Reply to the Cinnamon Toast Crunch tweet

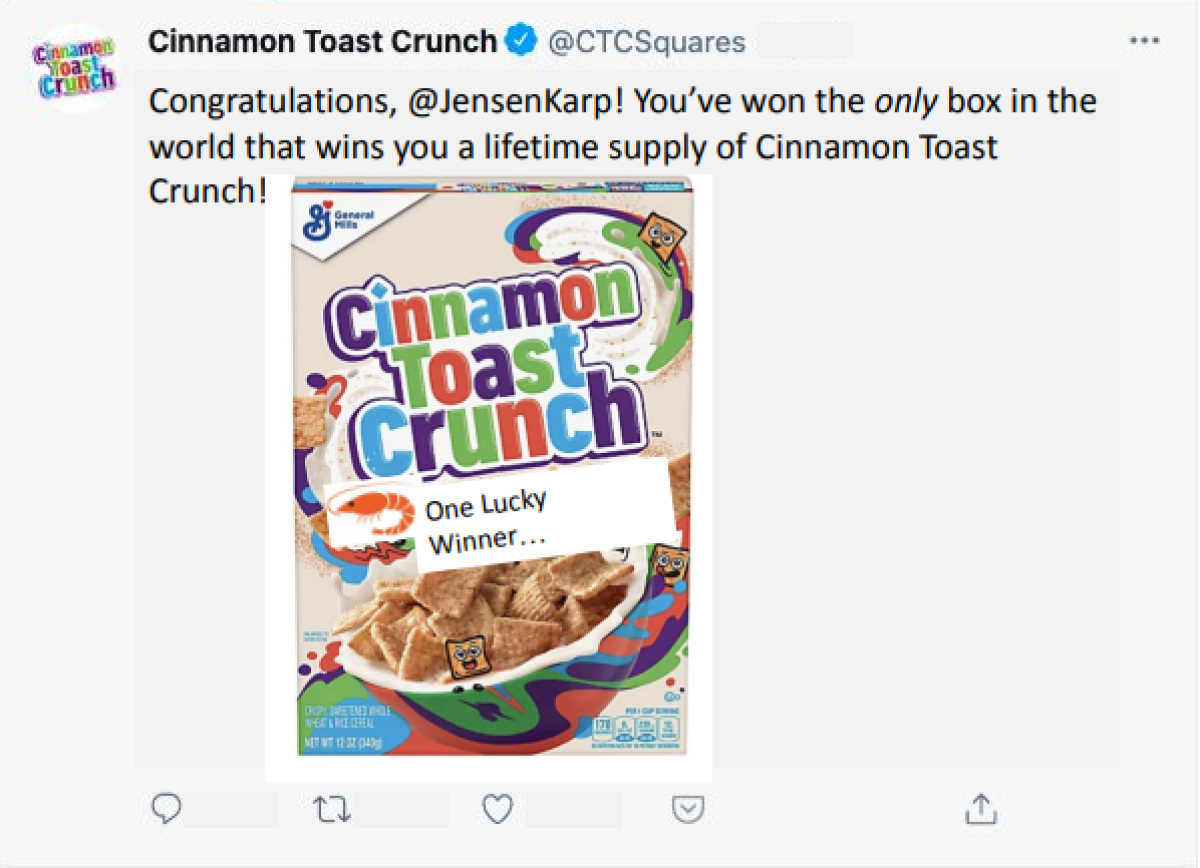167,808
